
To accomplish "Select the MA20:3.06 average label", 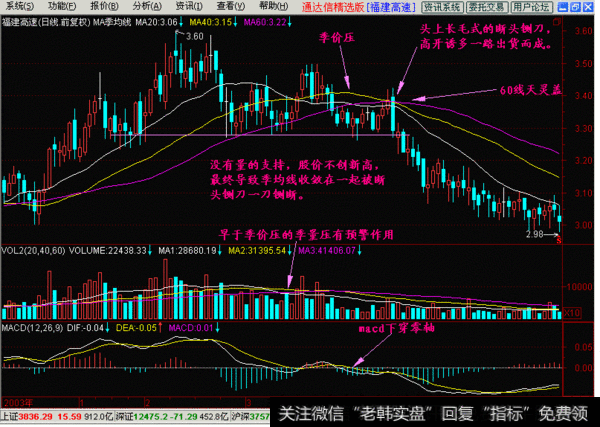I will click(155, 22).
